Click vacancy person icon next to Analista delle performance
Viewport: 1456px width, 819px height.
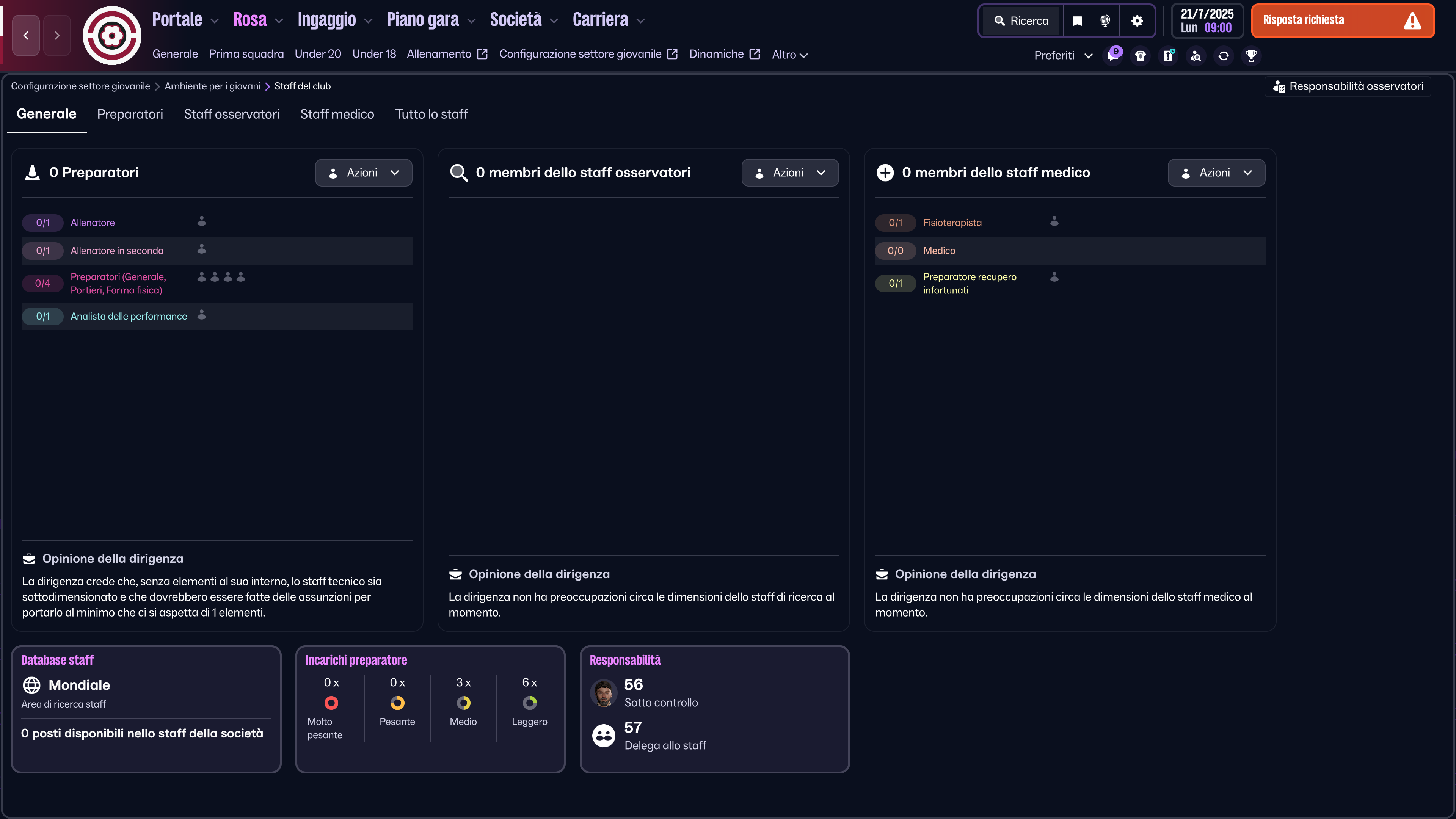pyautogui.click(x=202, y=314)
